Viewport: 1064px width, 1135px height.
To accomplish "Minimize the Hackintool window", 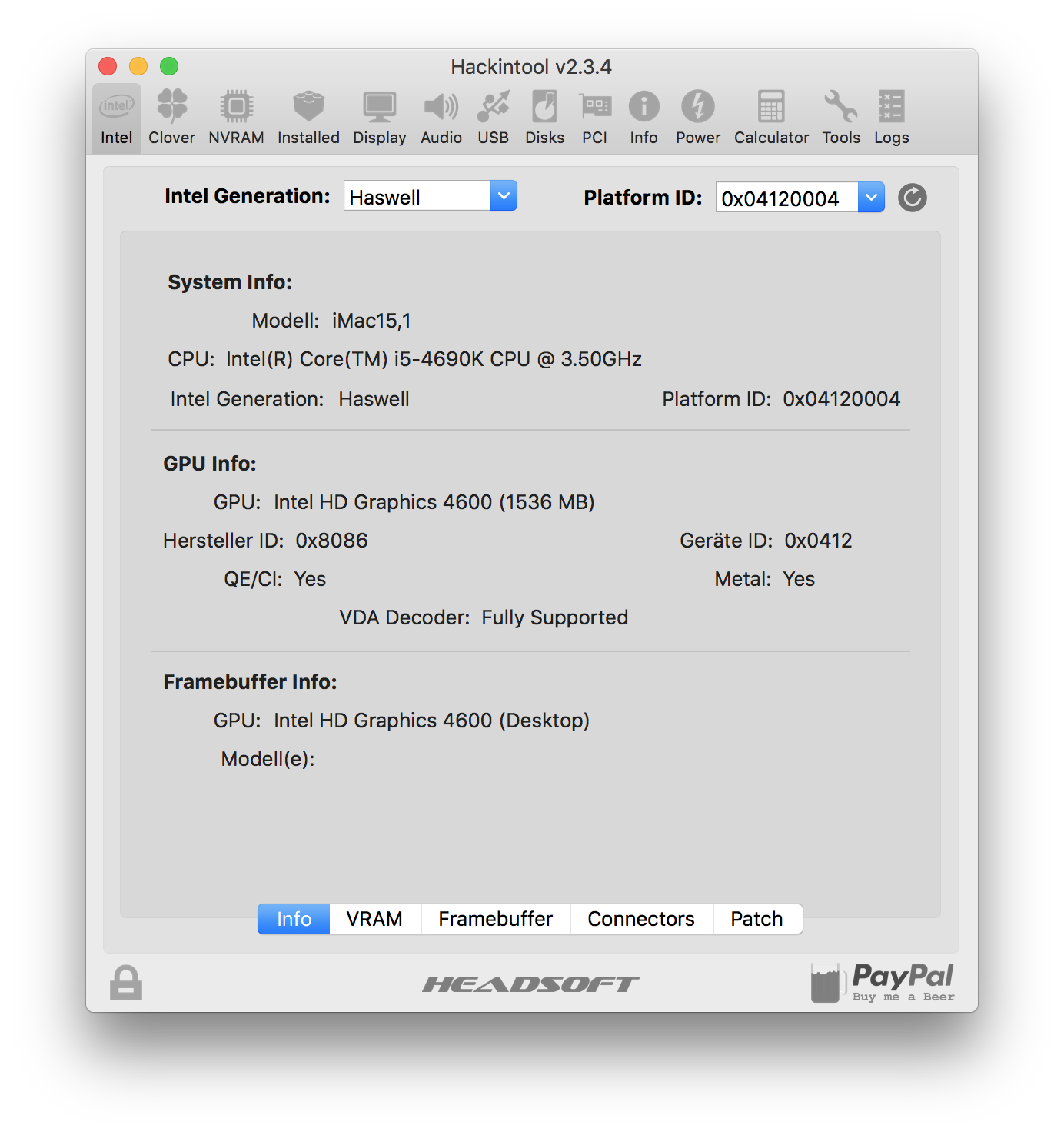I will [x=138, y=66].
